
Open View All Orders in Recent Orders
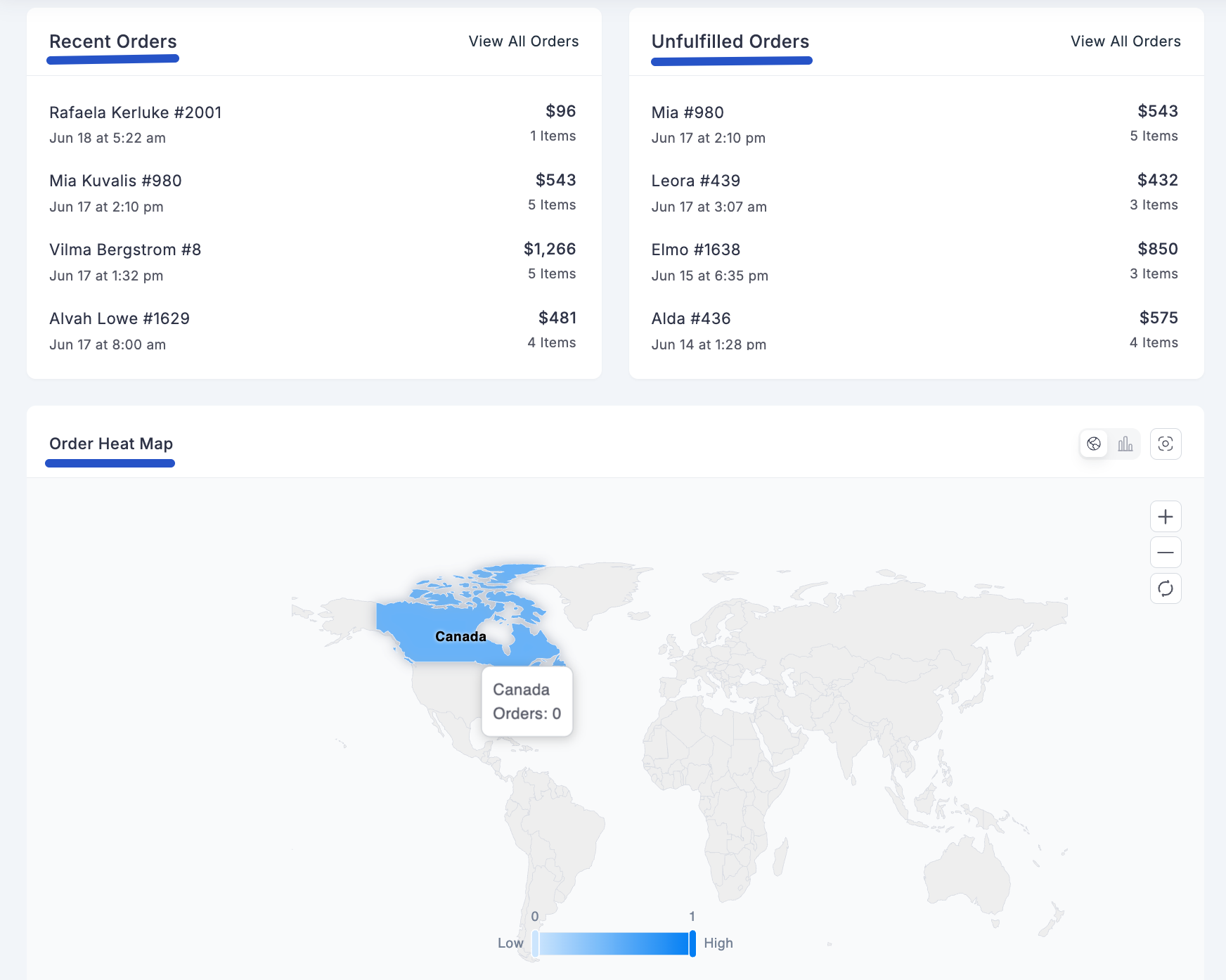tap(524, 41)
